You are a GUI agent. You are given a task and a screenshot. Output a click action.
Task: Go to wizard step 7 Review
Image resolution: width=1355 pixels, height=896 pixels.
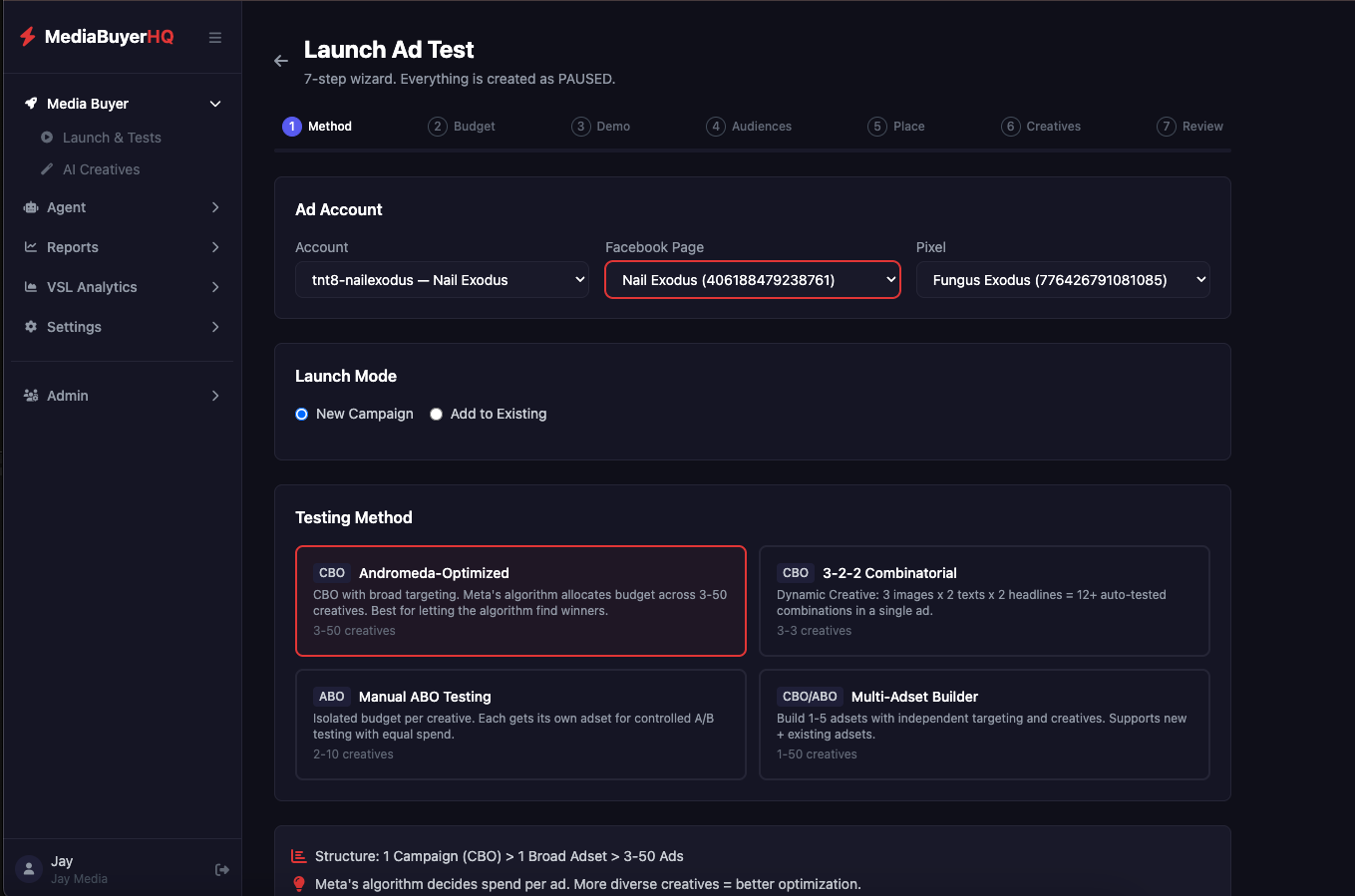click(1189, 127)
